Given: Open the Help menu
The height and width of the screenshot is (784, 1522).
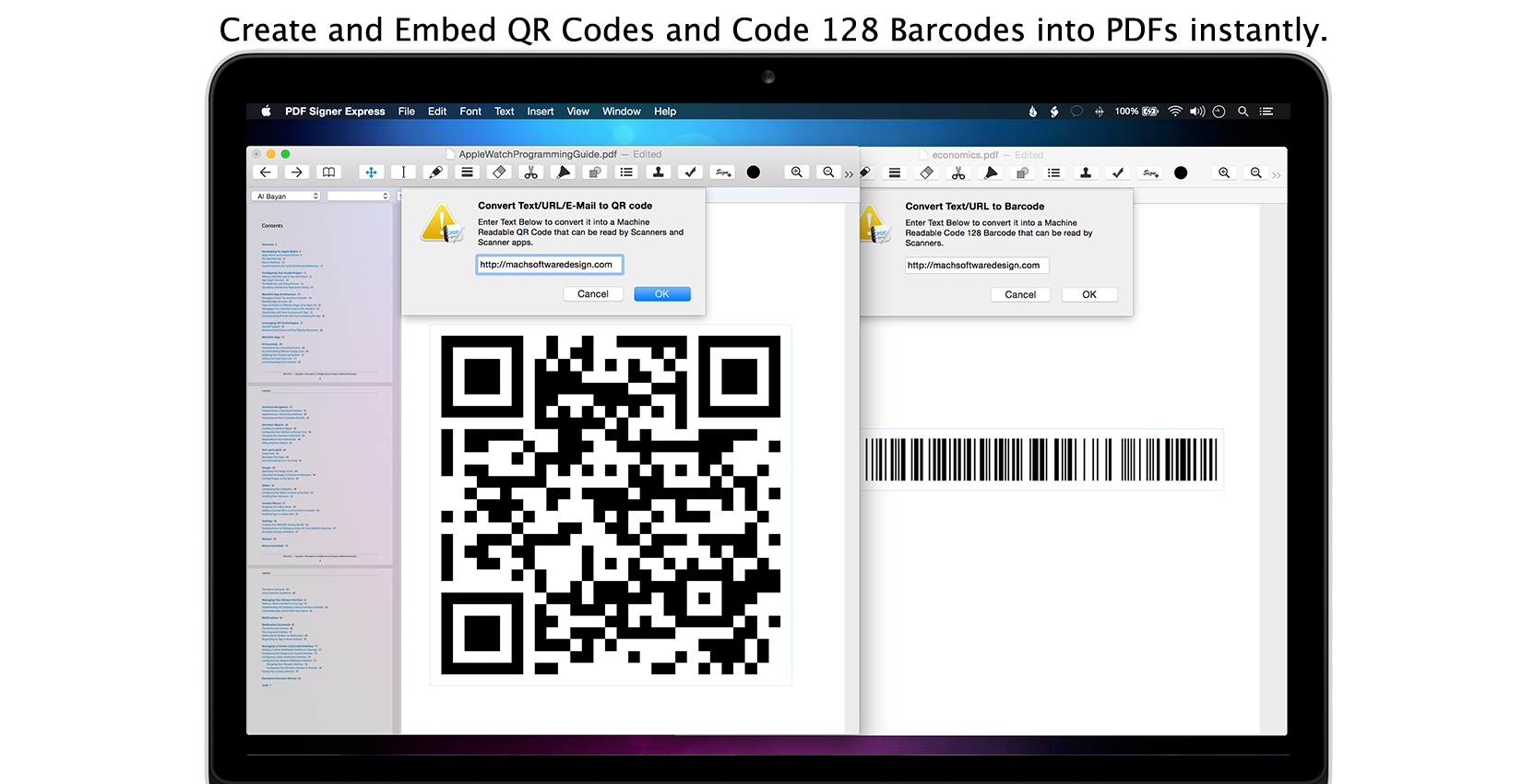Looking at the screenshot, I should pyautogui.click(x=665, y=112).
